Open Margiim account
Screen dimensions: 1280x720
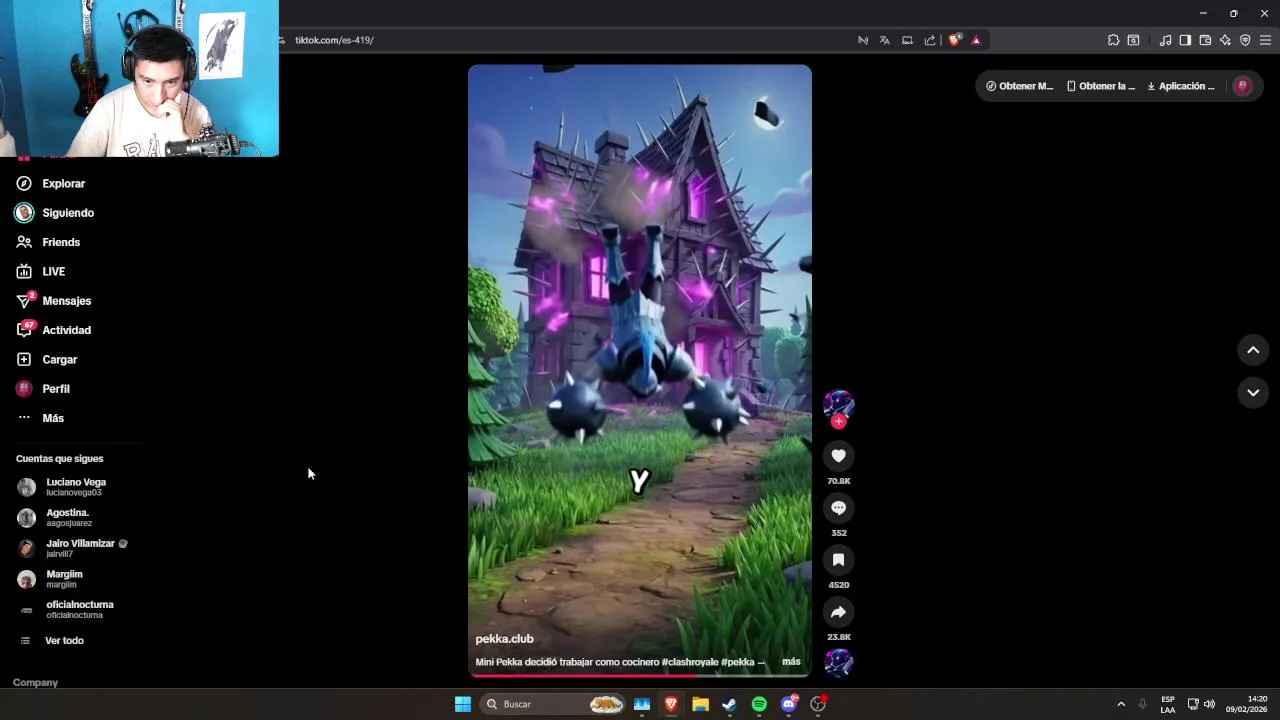coord(51,579)
